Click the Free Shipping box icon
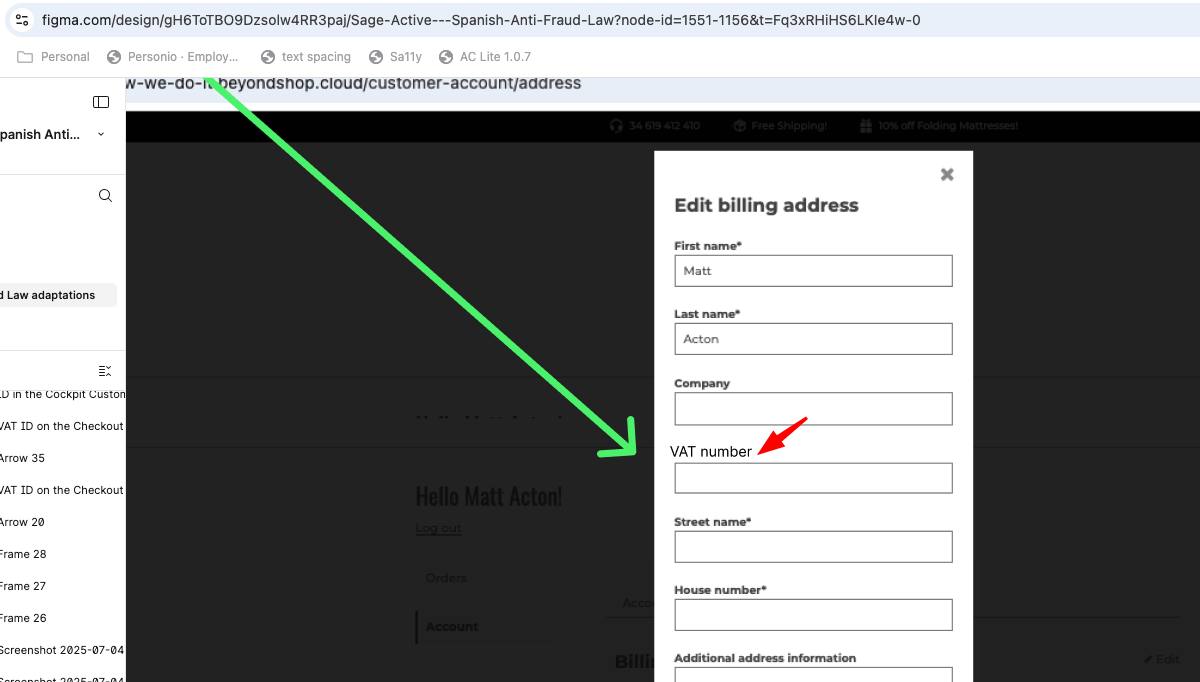The image size is (1200, 682). 739,126
